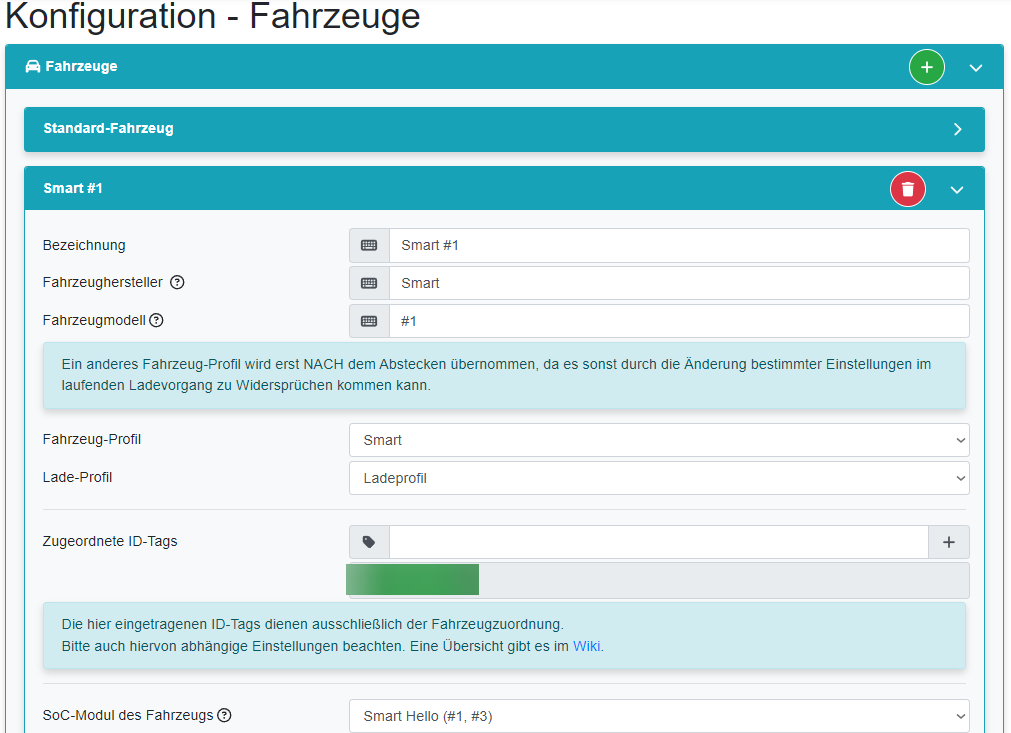1011x733 pixels.
Task: Edit the Fahrzeughersteller text field
Action: click(679, 283)
